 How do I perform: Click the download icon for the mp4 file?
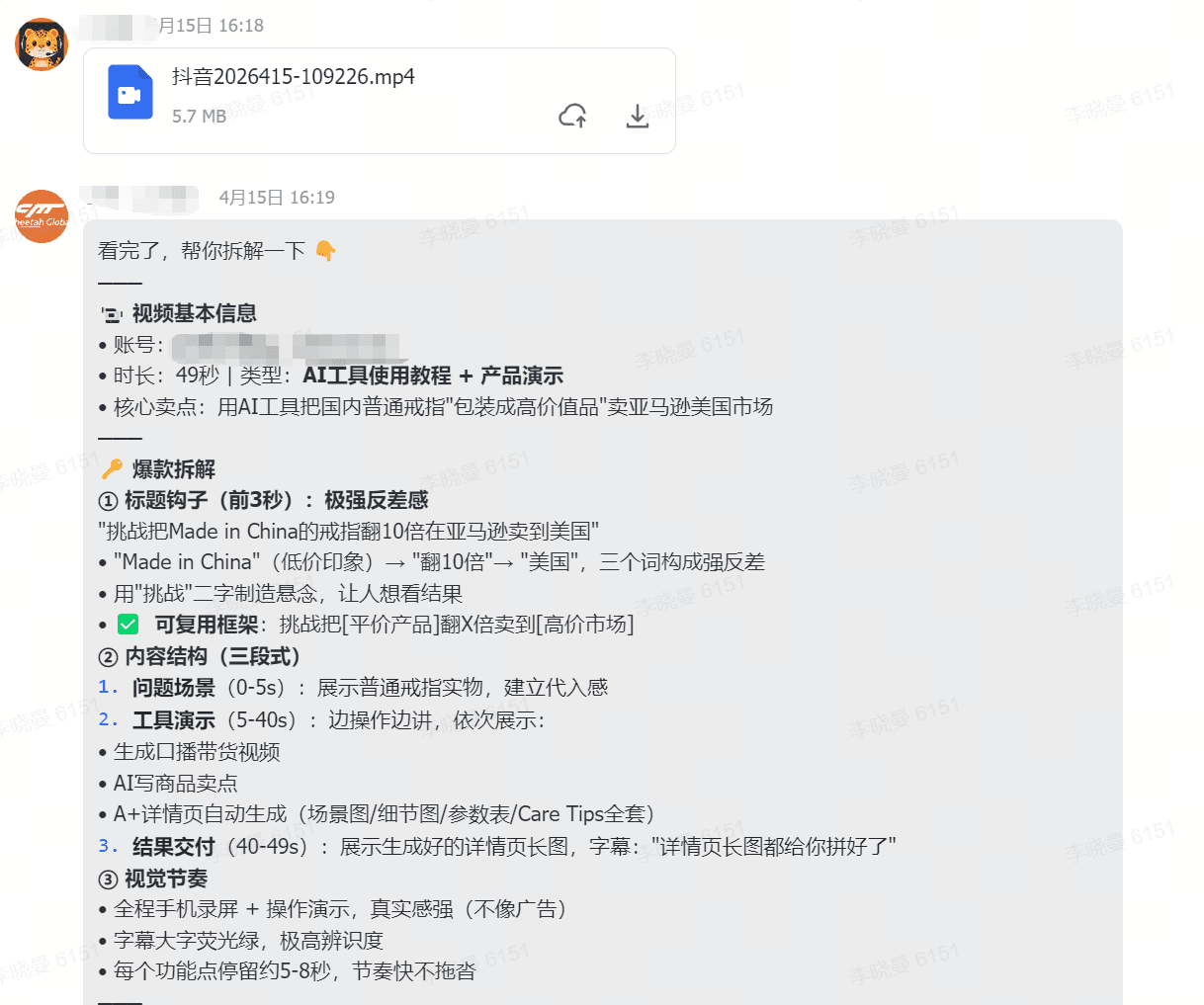click(637, 116)
